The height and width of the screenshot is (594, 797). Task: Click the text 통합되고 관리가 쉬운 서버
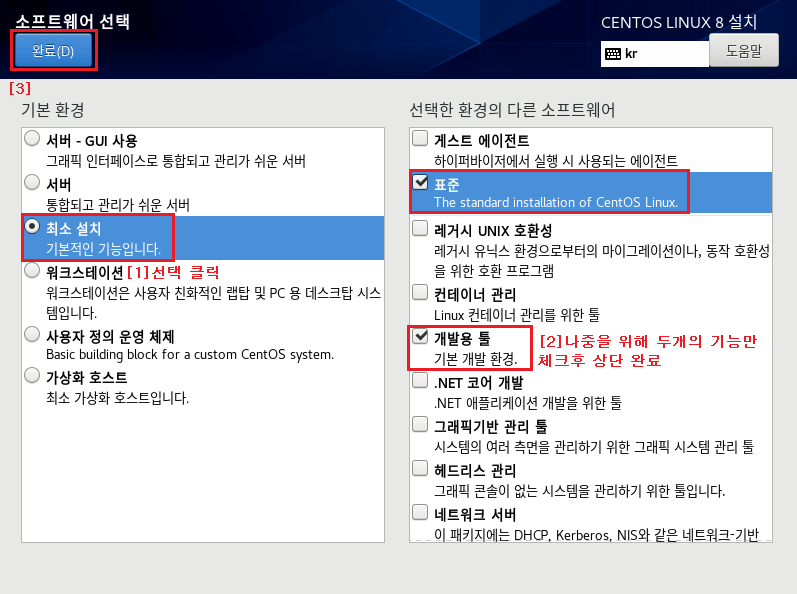click(x=118, y=205)
